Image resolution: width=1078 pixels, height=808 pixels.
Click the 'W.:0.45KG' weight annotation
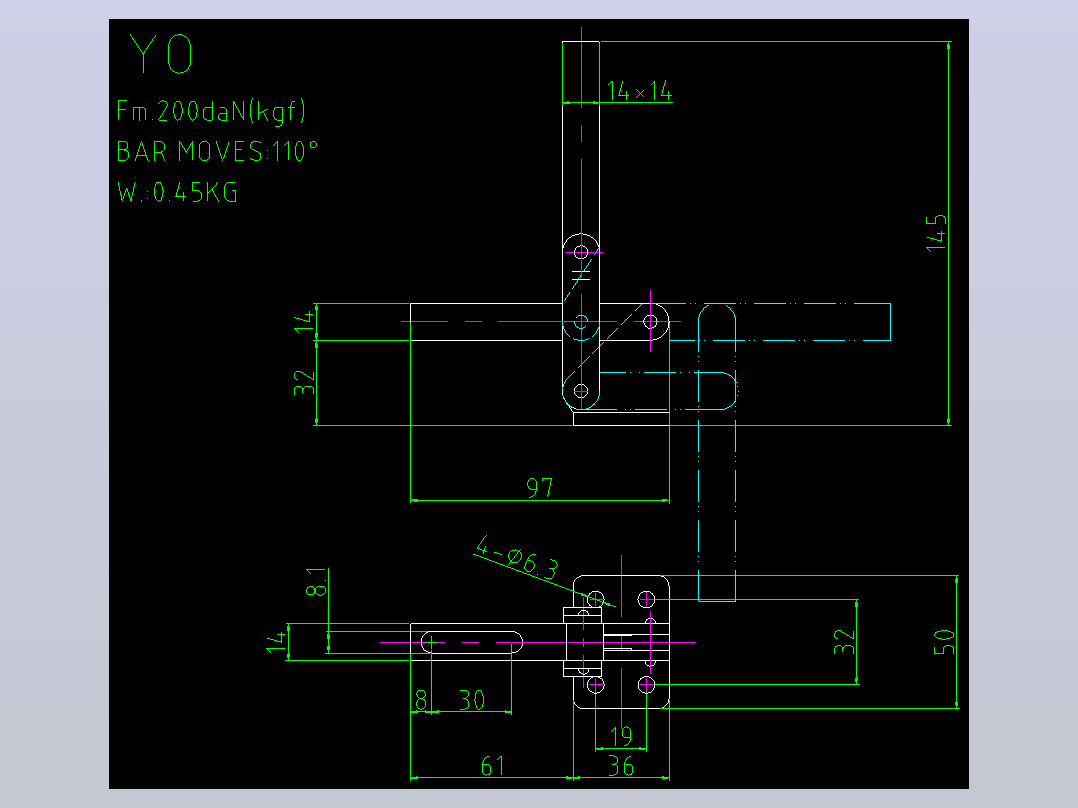coord(177,192)
